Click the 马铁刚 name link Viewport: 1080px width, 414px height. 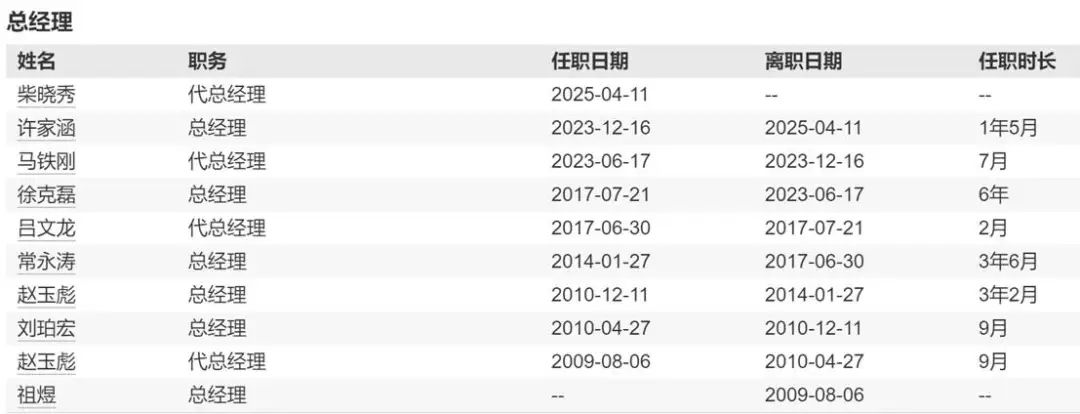click(46, 161)
